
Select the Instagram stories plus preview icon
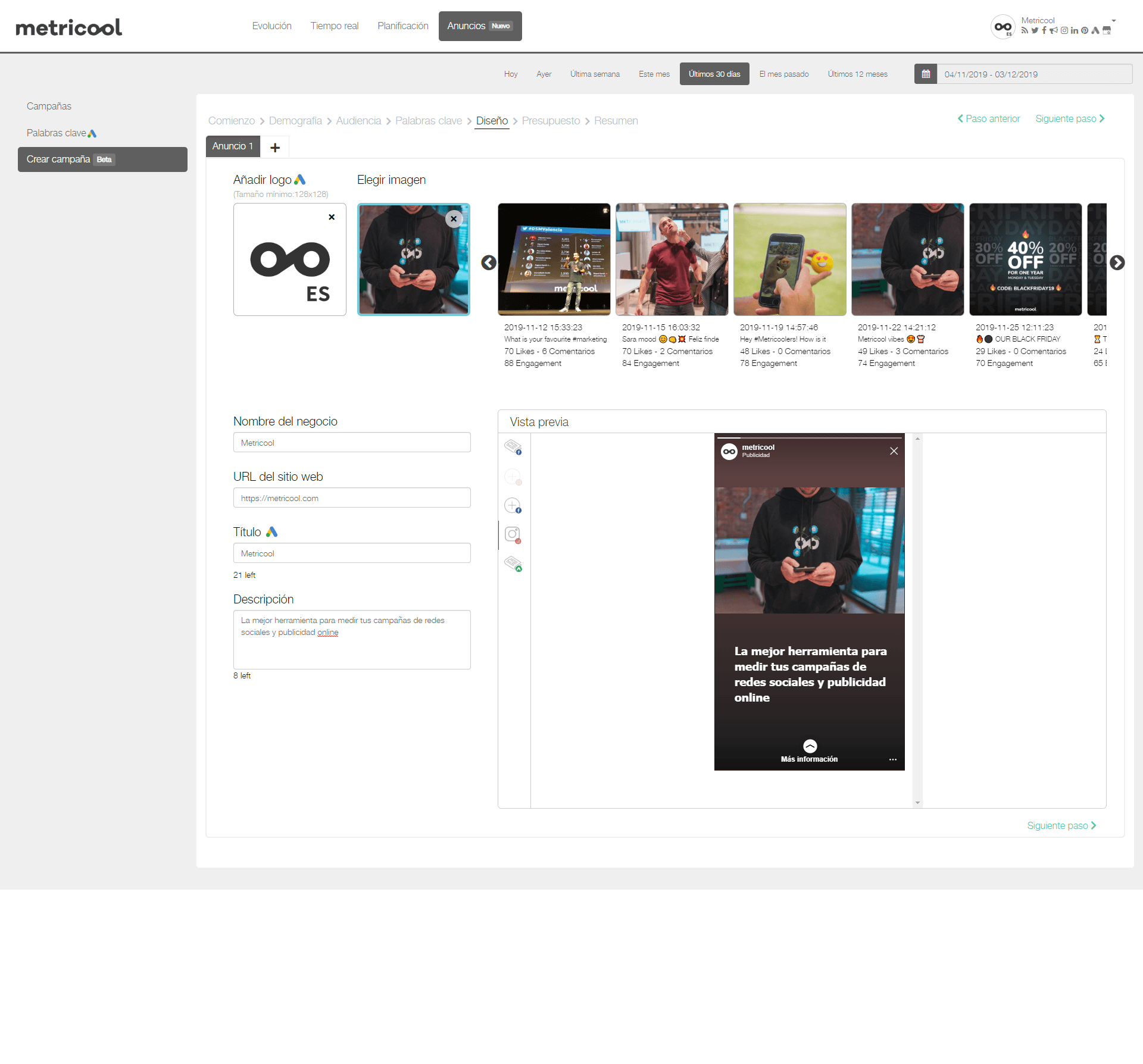[x=513, y=477]
